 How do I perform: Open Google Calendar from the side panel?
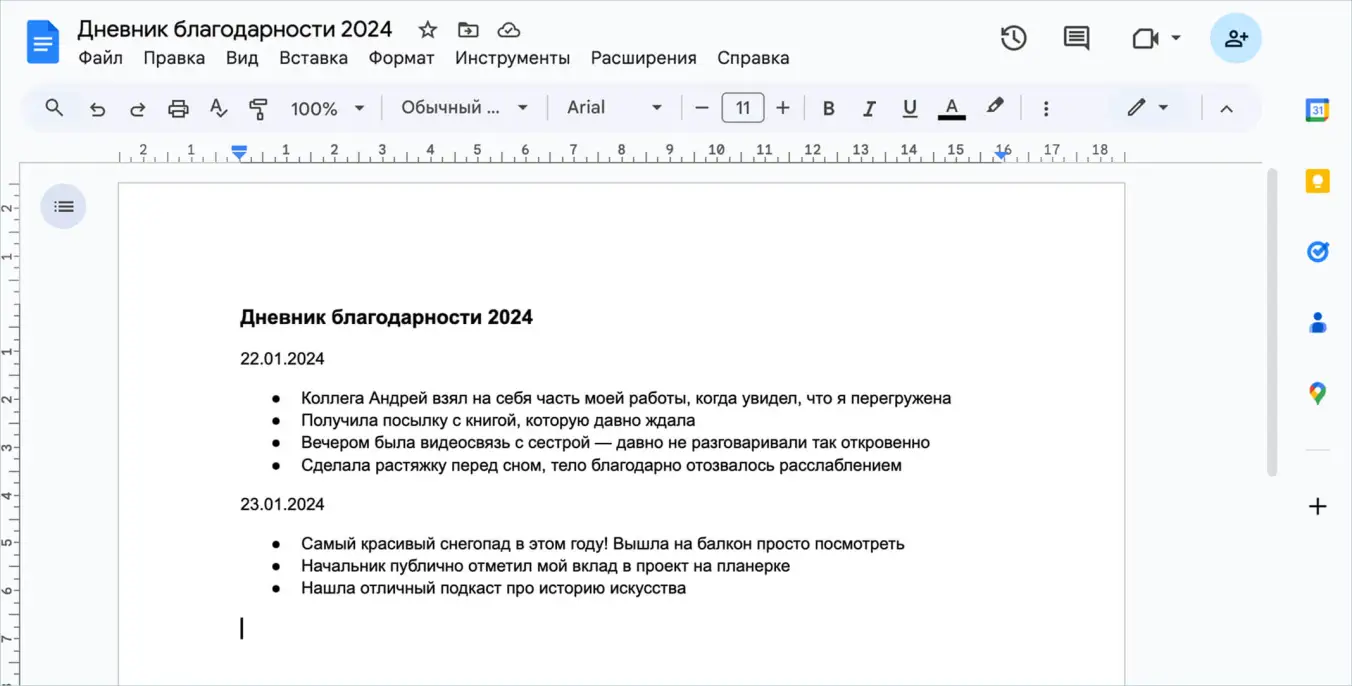pos(1318,110)
